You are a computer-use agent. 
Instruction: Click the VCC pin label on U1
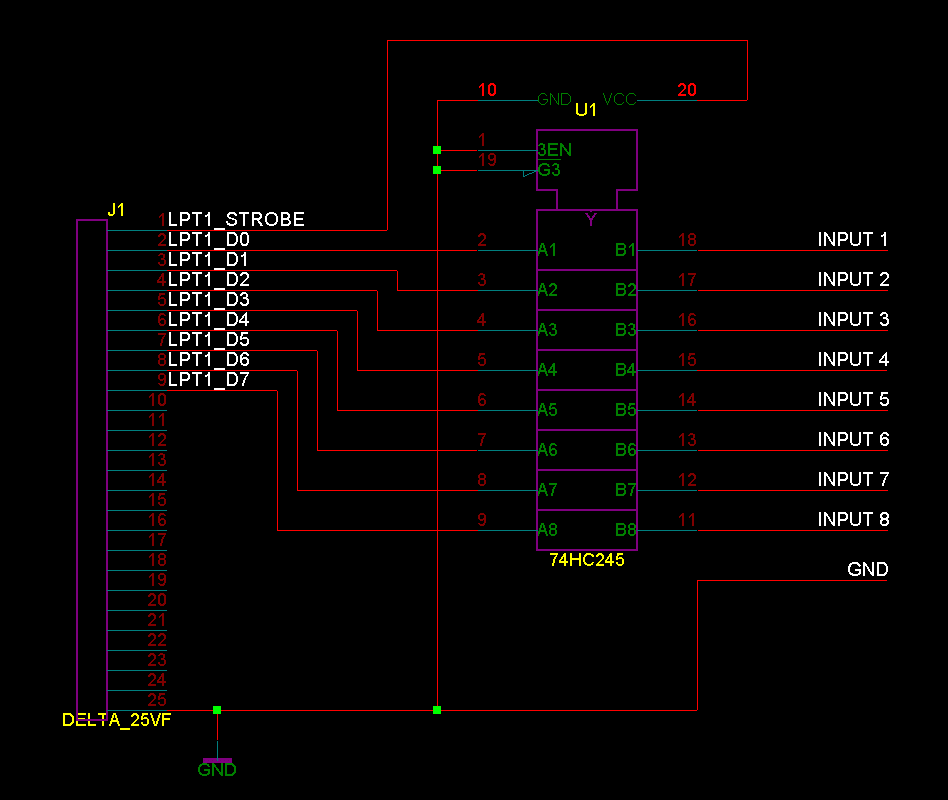pos(619,100)
